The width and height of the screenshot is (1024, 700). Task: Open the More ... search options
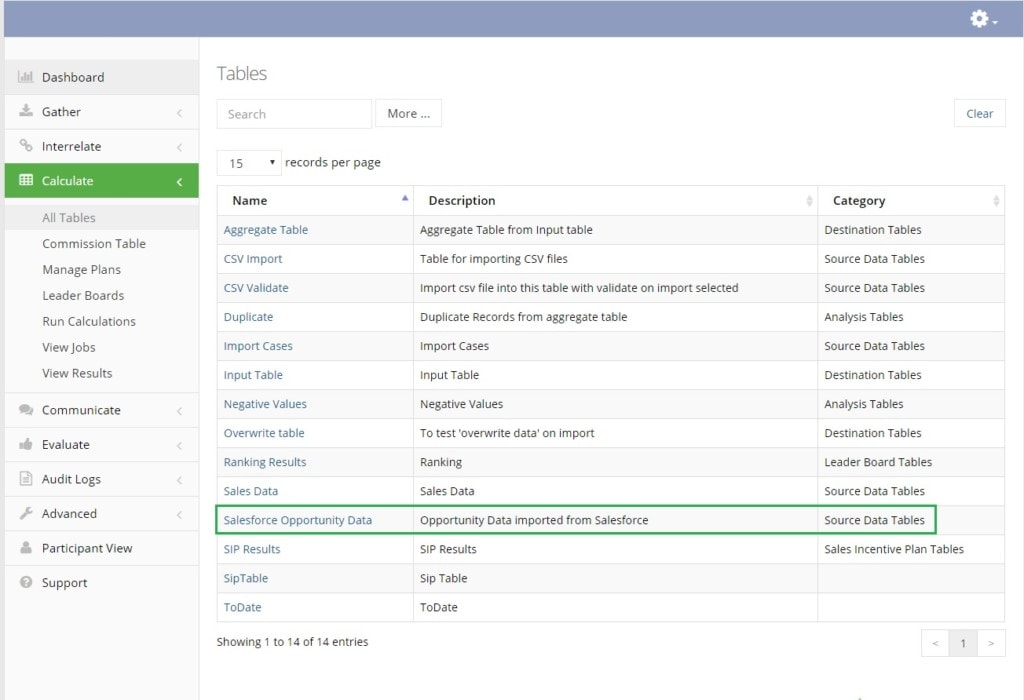click(x=408, y=114)
